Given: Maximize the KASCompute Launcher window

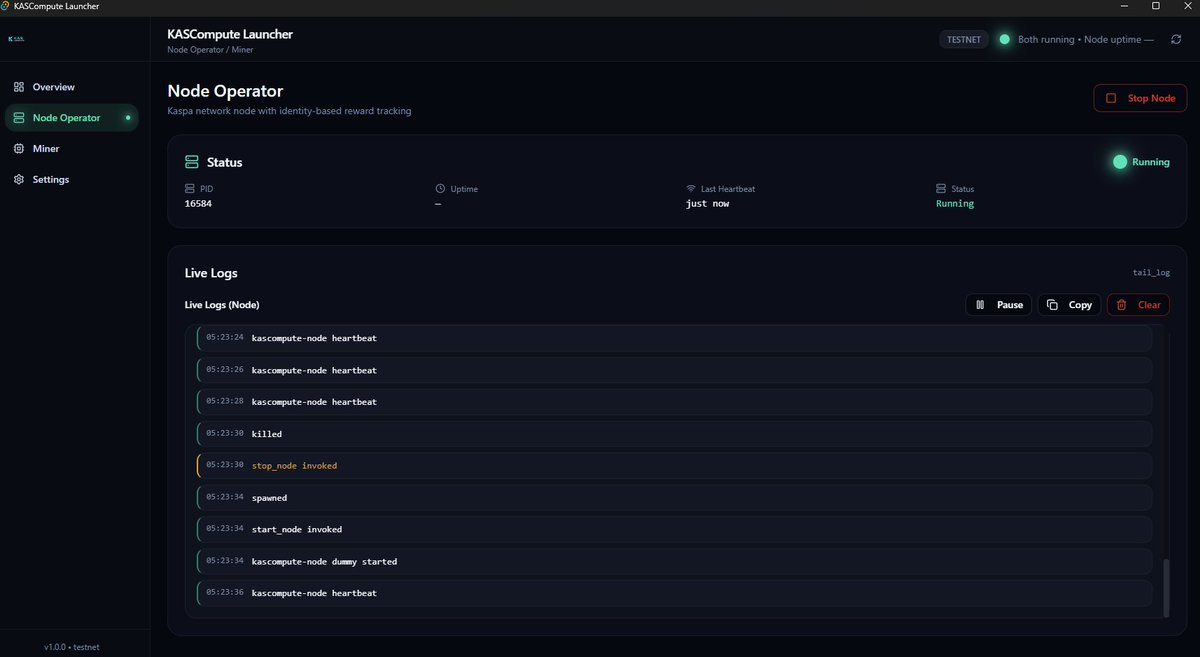Looking at the screenshot, I should point(1156,6).
